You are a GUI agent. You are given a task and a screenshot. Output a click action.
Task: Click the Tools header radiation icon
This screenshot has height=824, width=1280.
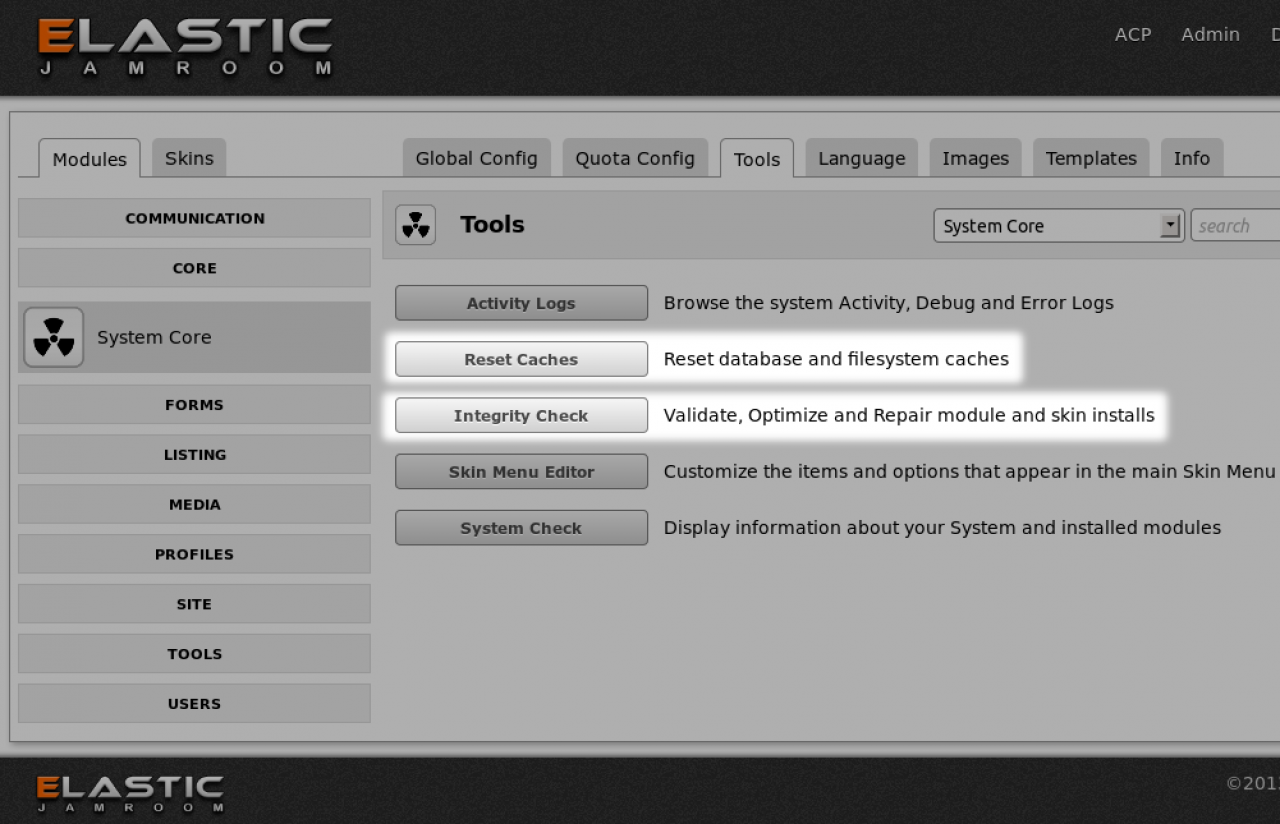pos(415,225)
